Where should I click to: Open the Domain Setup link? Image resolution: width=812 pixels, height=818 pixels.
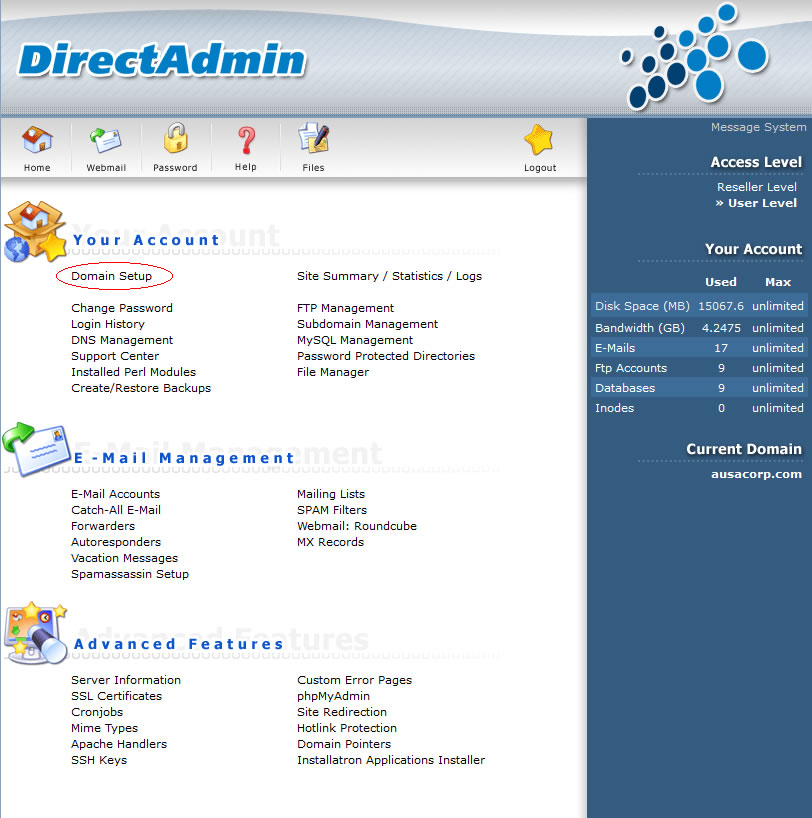coord(112,276)
